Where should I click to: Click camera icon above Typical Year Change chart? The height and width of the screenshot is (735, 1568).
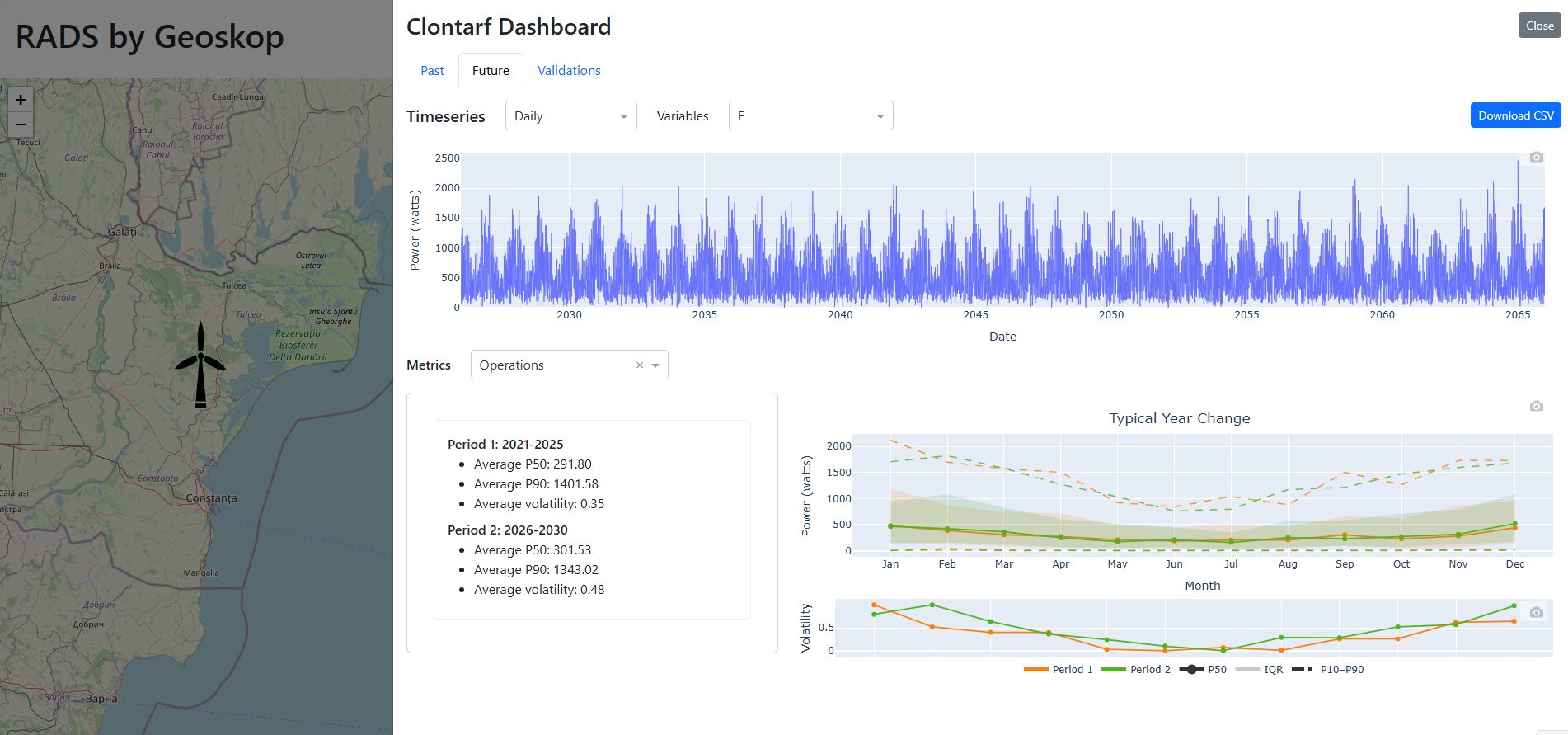1536,407
